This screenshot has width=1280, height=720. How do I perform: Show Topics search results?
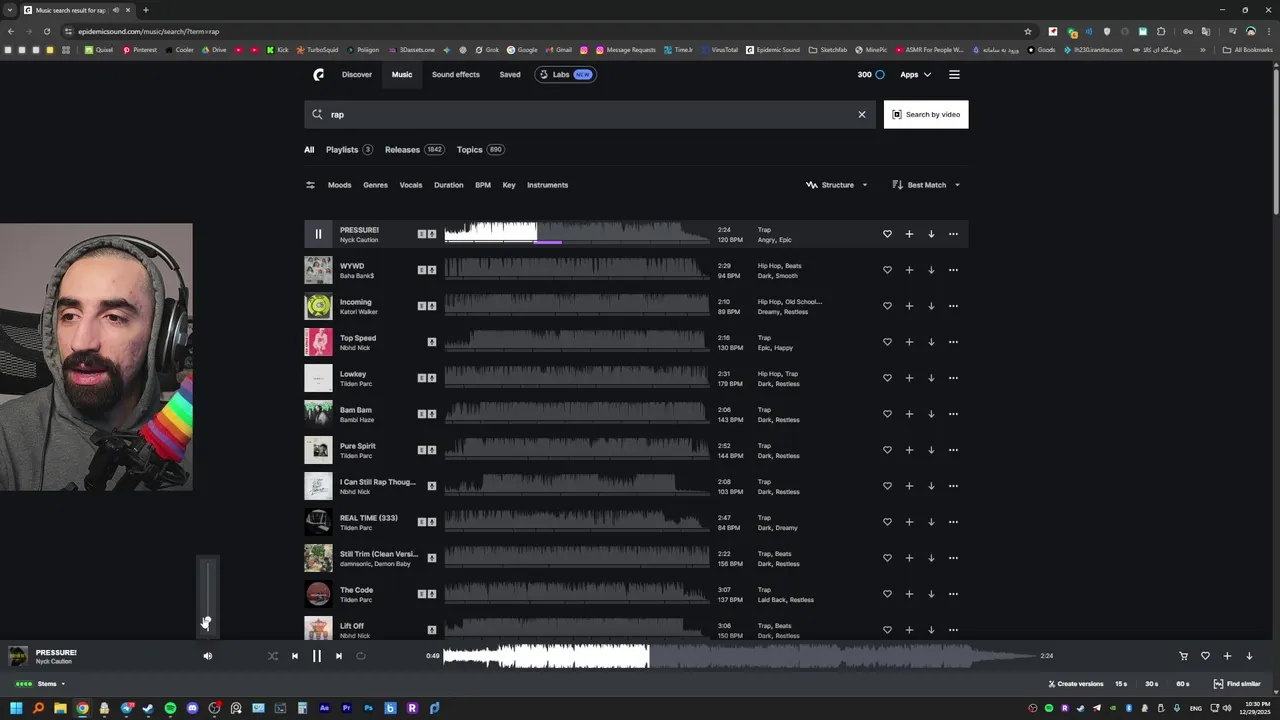coord(480,150)
